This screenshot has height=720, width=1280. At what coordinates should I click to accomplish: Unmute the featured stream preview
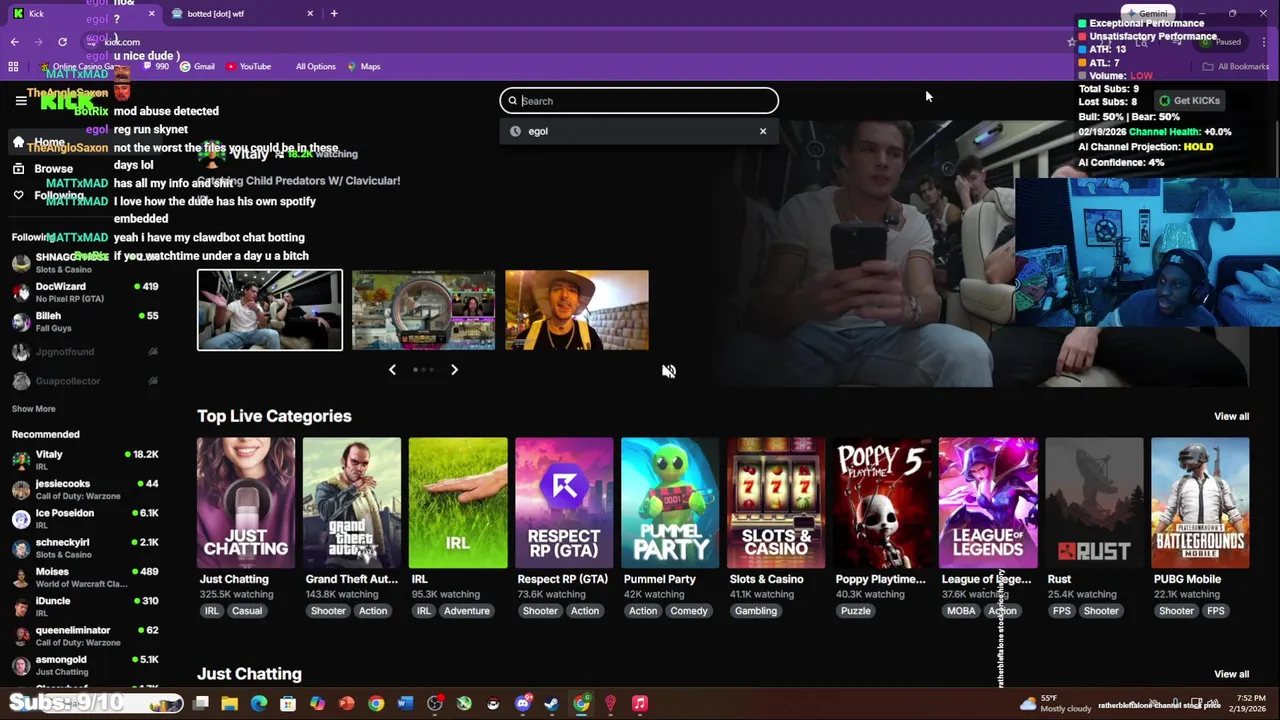click(x=668, y=371)
